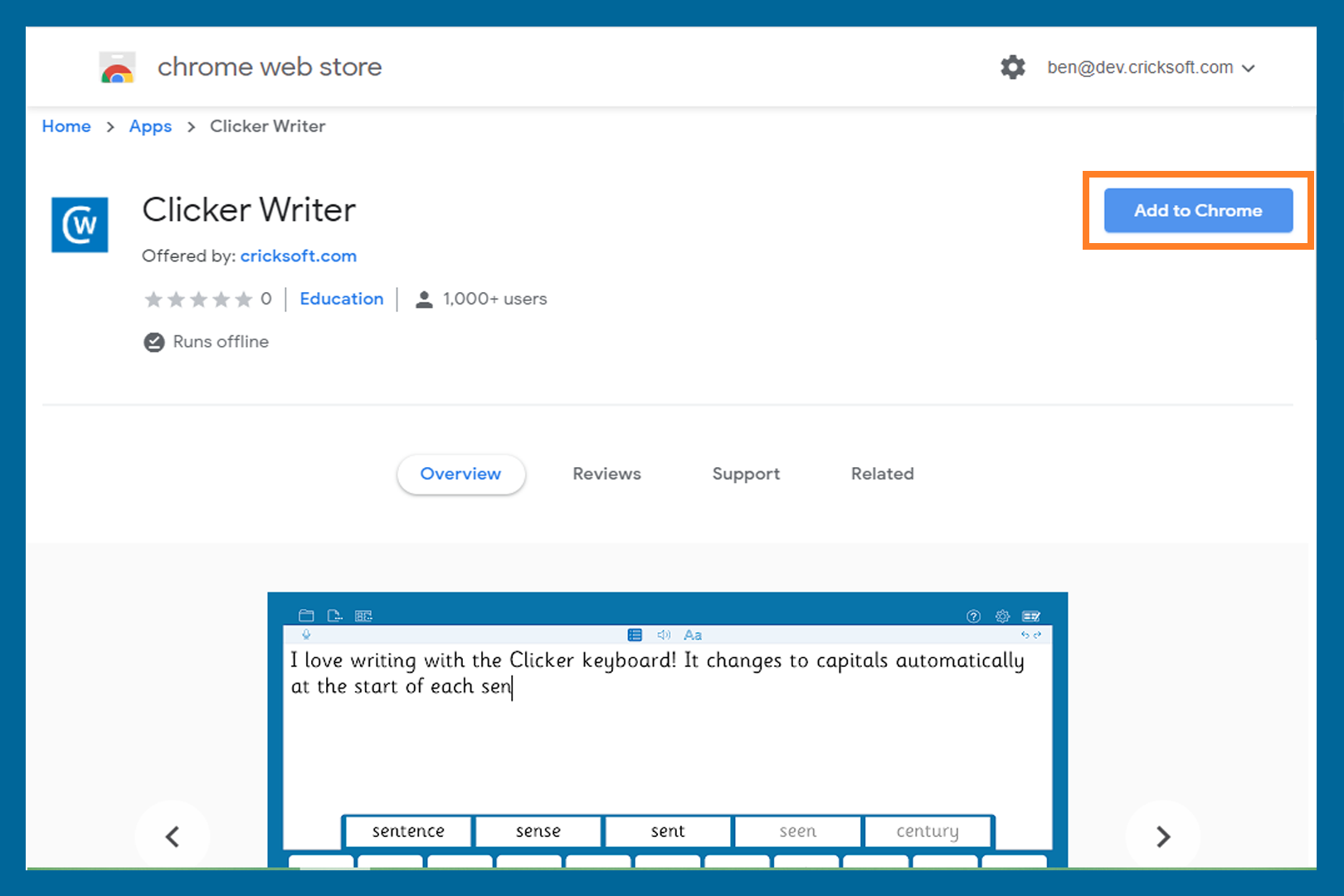Click the Runs offline checkmark badge
Image resolution: width=1344 pixels, height=896 pixels.
(x=154, y=342)
